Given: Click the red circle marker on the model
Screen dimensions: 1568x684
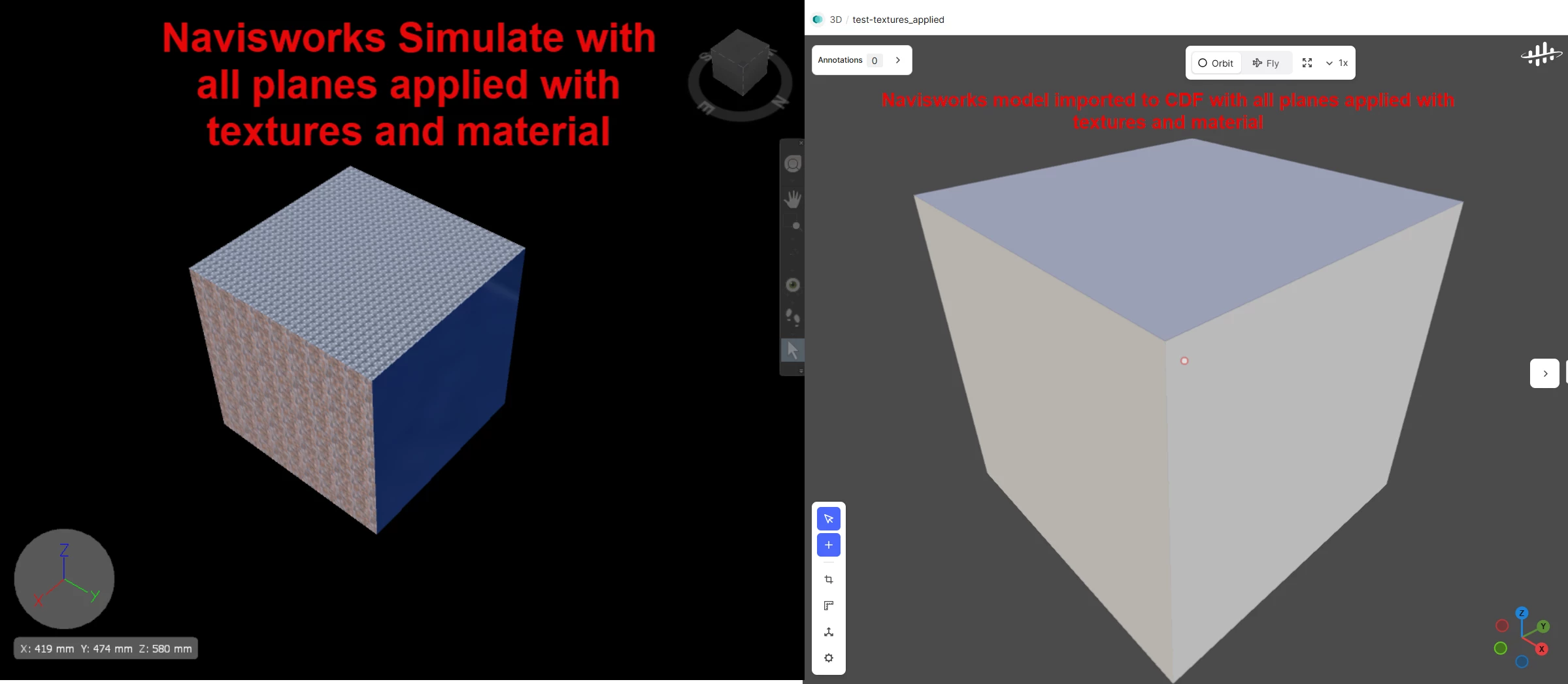Looking at the screenshot, I should [x=1184, y=361].
